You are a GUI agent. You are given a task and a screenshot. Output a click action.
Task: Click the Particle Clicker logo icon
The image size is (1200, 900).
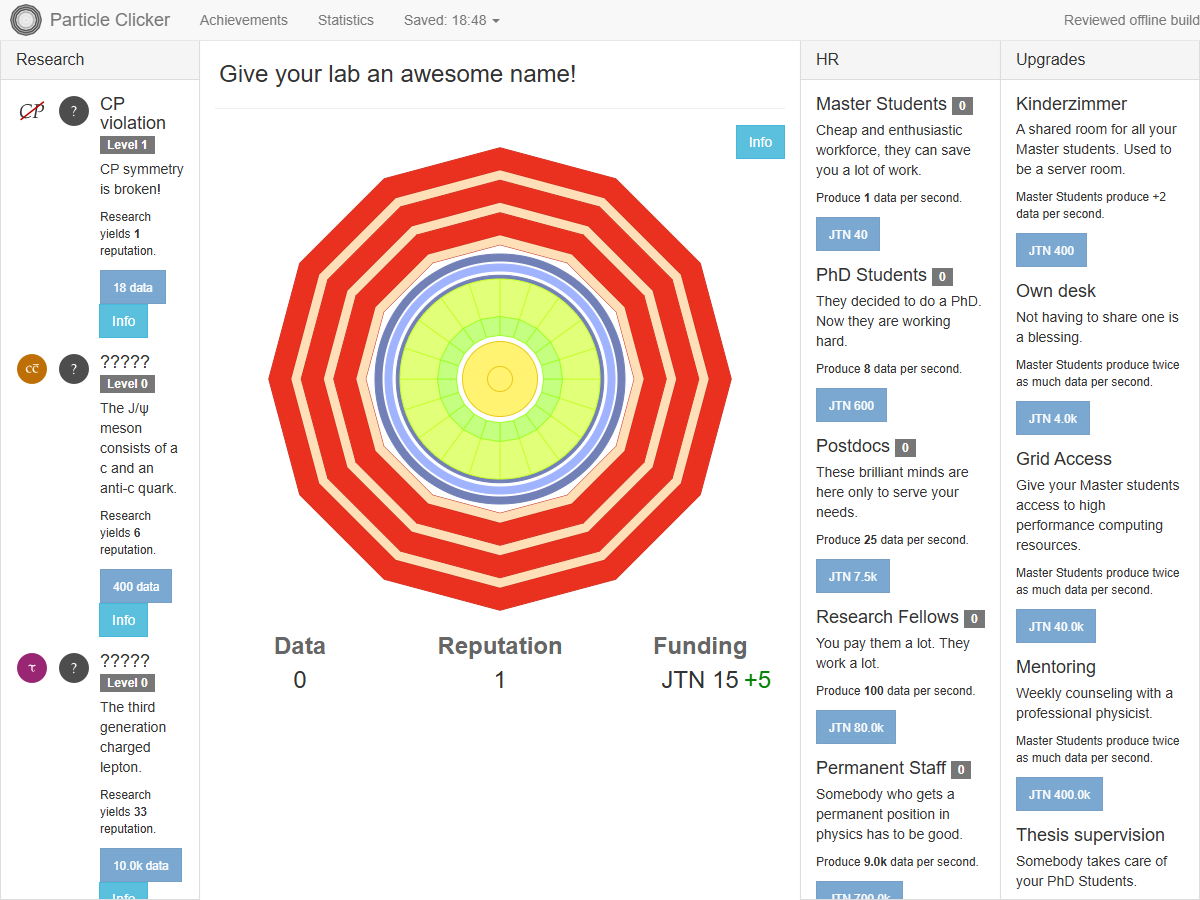[x=26, y=20]
